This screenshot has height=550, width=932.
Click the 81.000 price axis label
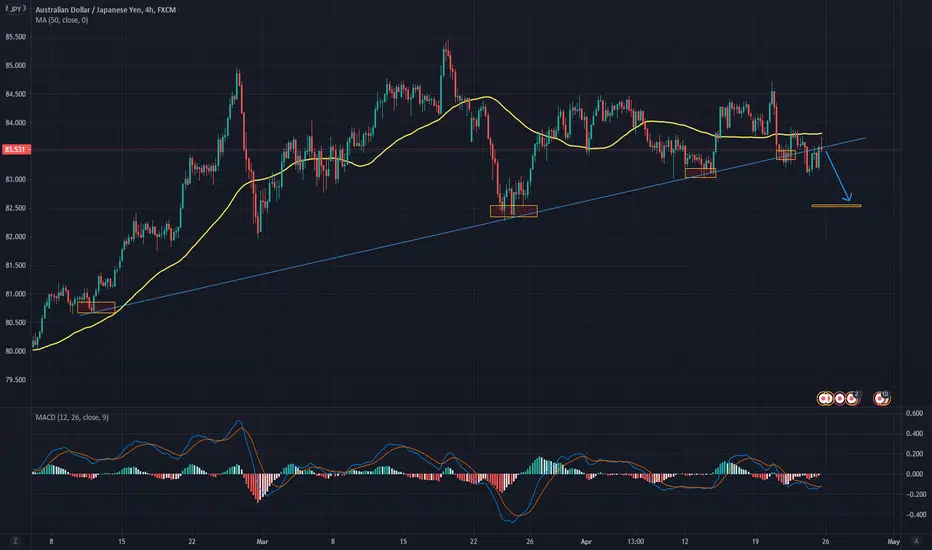pos(15,294)
